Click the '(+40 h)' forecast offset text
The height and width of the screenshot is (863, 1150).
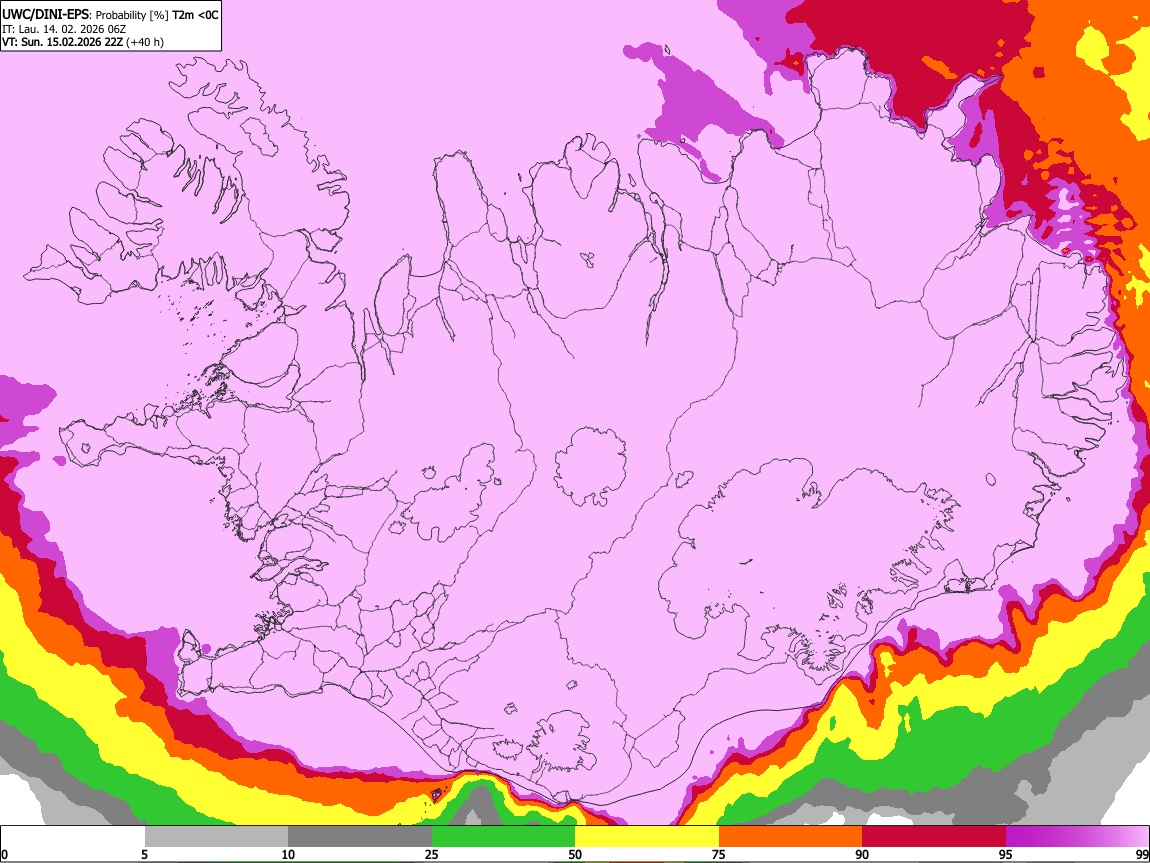pos(145,42)
